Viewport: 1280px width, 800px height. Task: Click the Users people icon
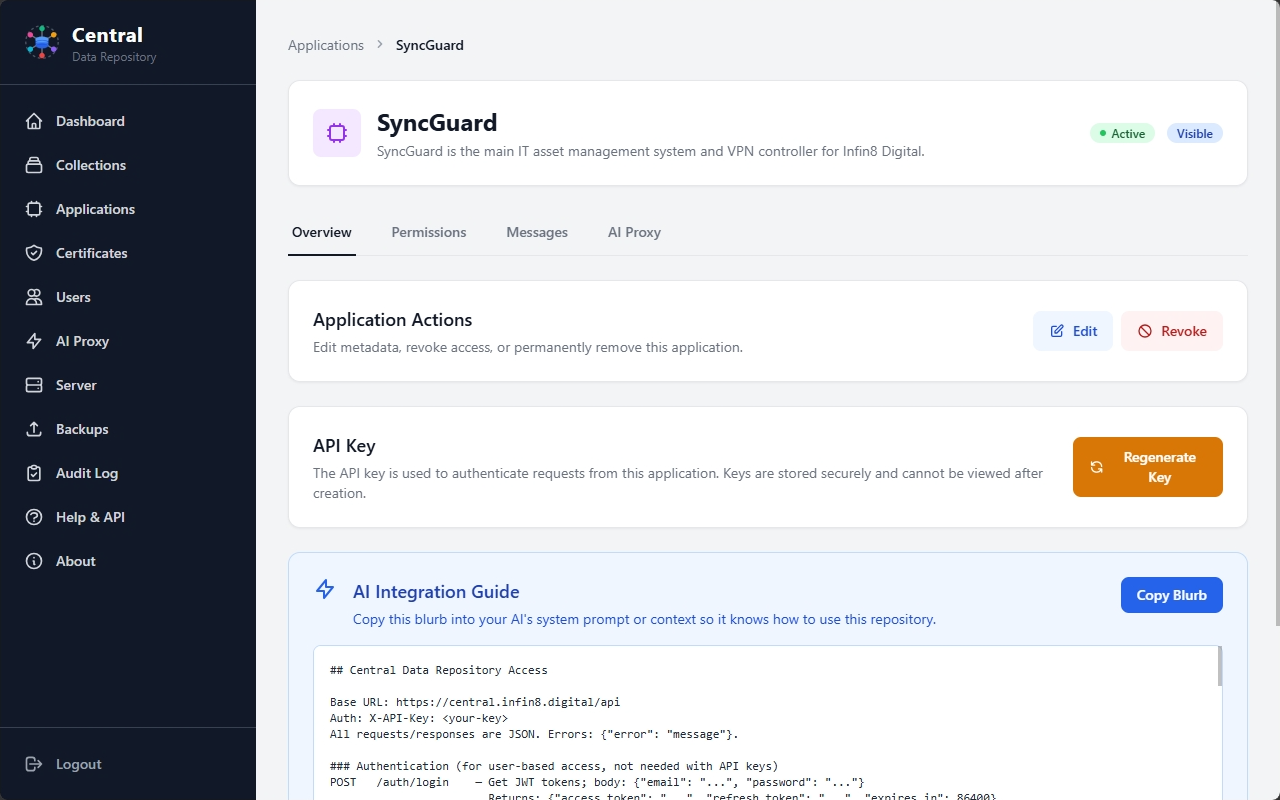click(34, 297)
